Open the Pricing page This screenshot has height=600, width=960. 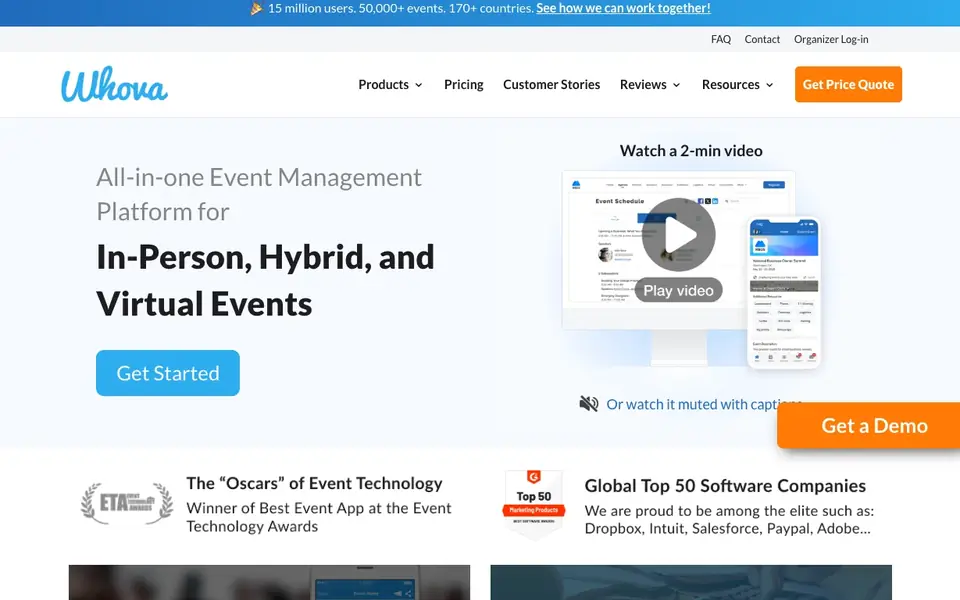463,84
